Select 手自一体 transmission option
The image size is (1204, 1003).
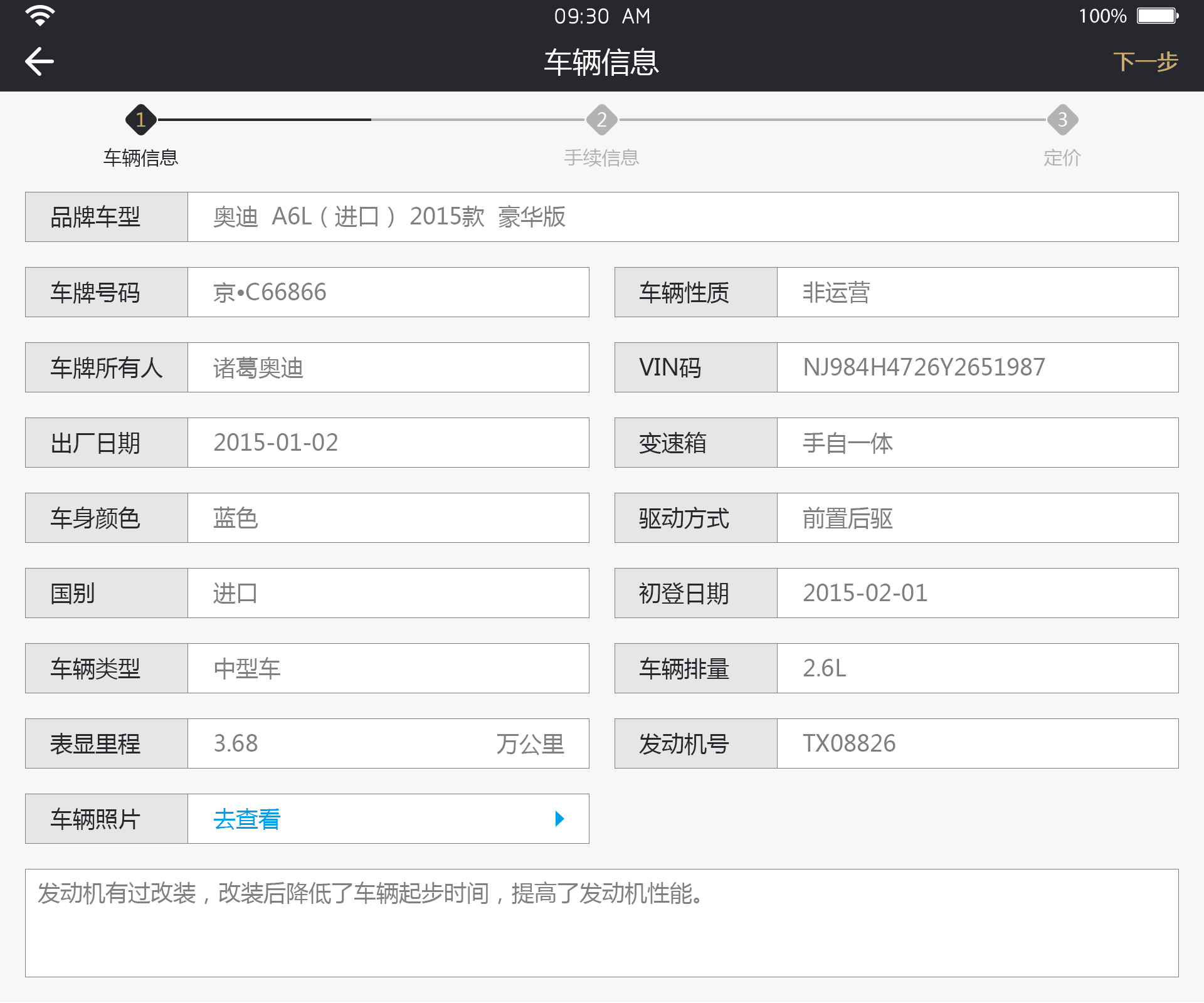point(977,442)
